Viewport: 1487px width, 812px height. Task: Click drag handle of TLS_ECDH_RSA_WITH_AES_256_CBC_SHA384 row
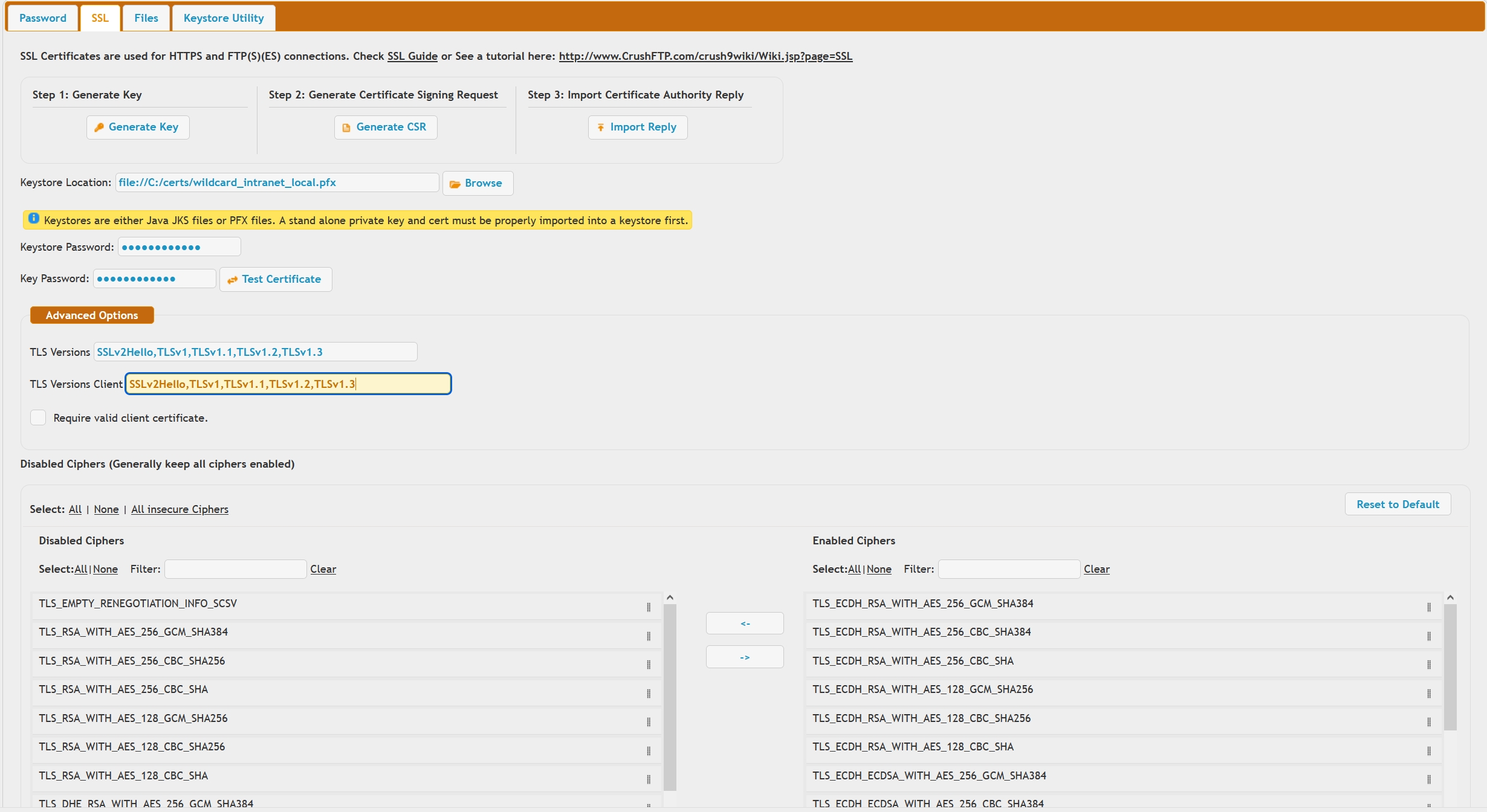coord(1429,636)
